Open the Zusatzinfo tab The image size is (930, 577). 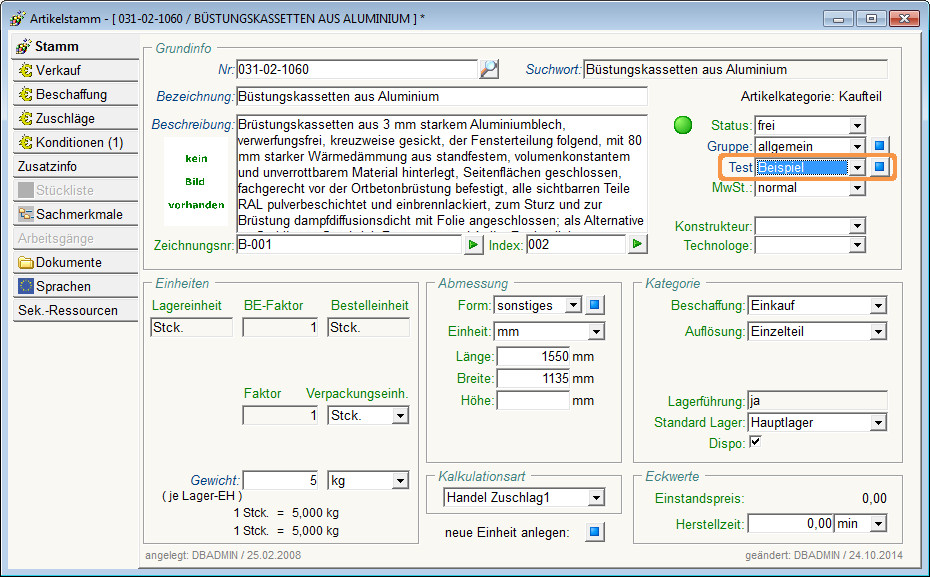coord(75,166)
